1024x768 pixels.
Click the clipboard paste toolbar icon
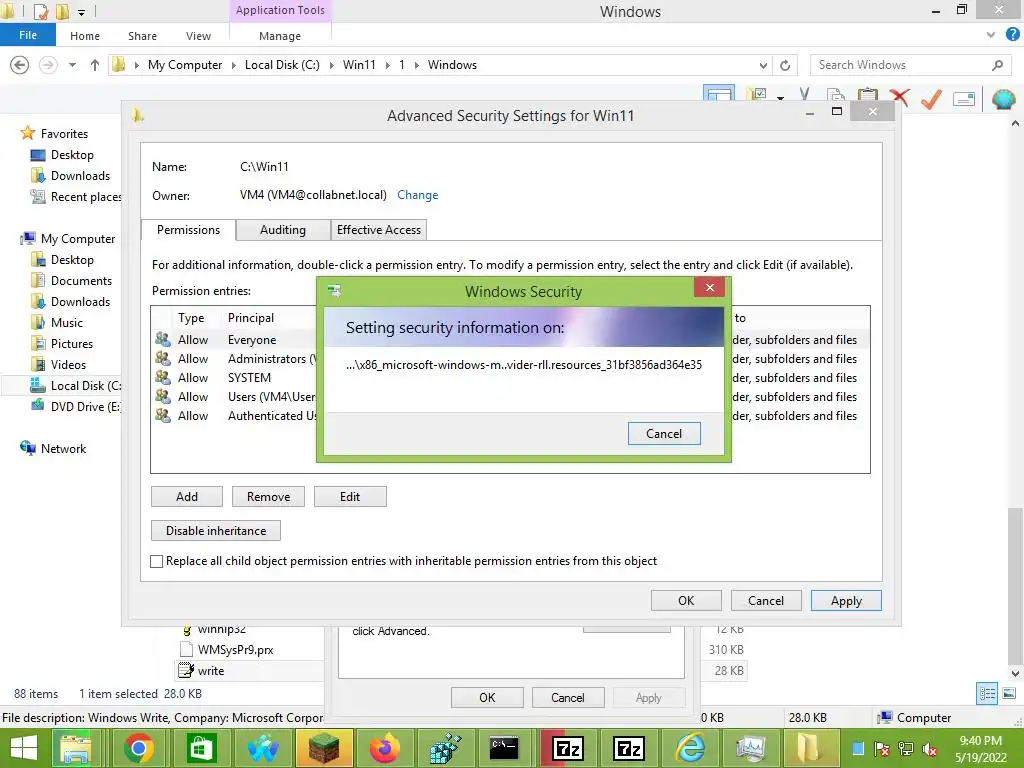(867, 96)
